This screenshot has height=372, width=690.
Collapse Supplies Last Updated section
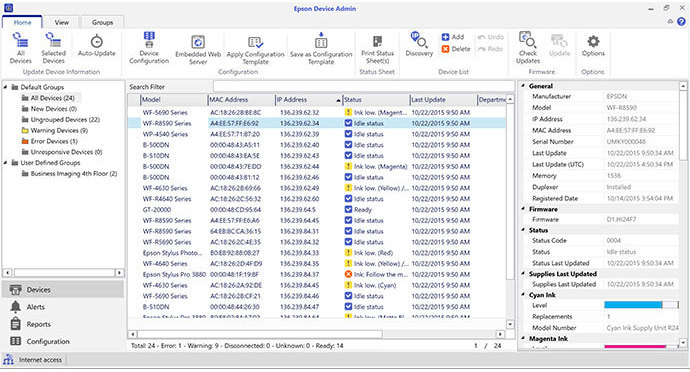point(523,273)
